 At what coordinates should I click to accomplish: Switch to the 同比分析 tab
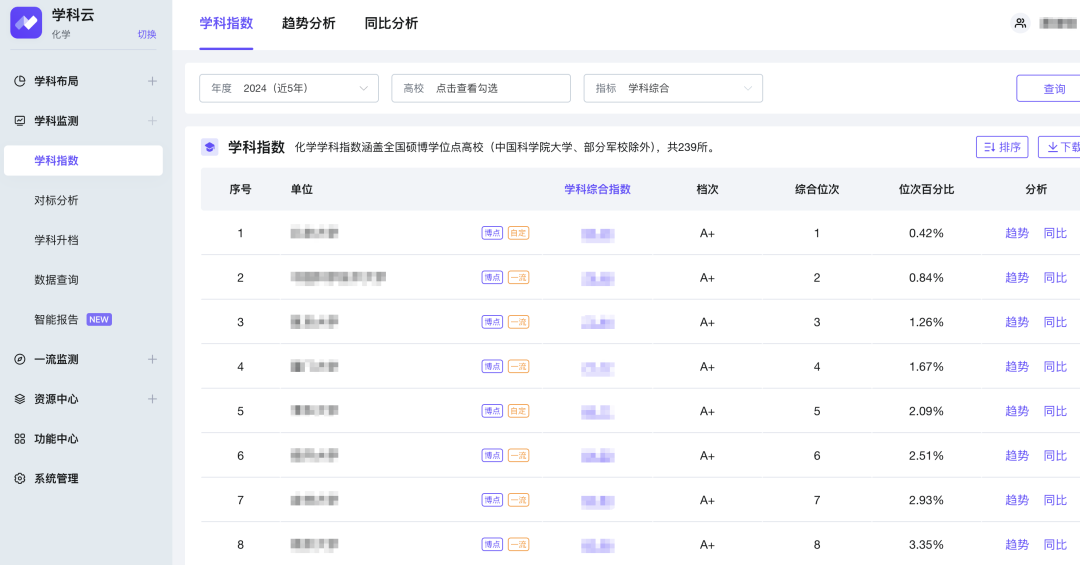391,23
